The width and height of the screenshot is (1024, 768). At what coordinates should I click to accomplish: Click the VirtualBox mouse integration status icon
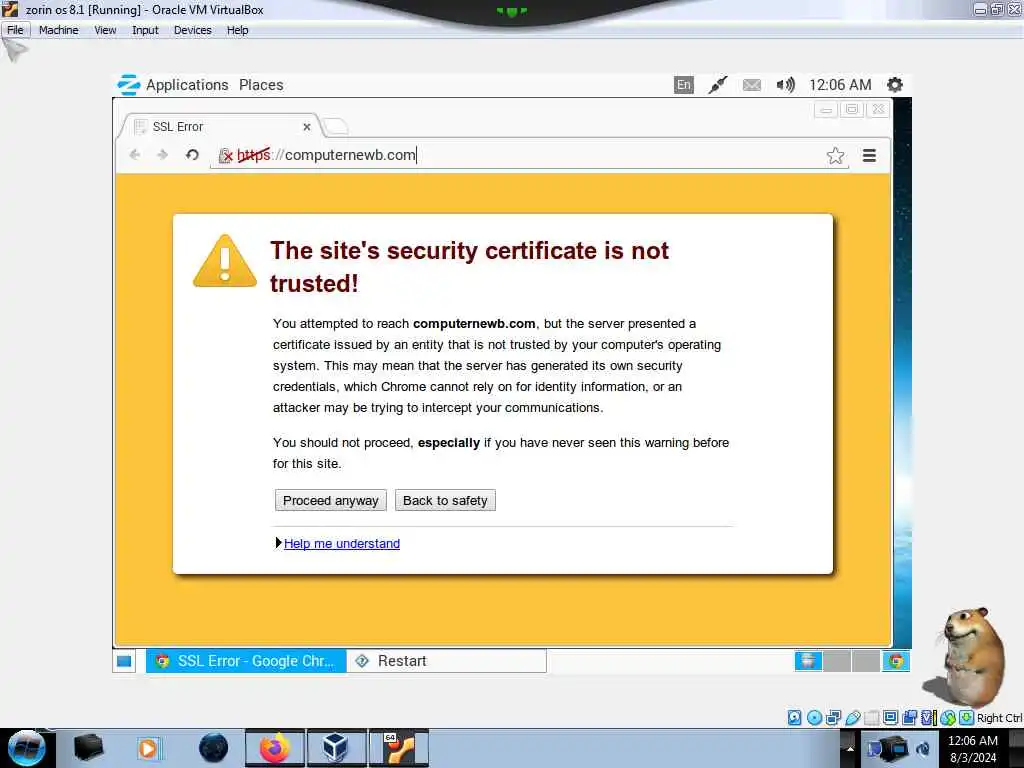click(948, 718)
